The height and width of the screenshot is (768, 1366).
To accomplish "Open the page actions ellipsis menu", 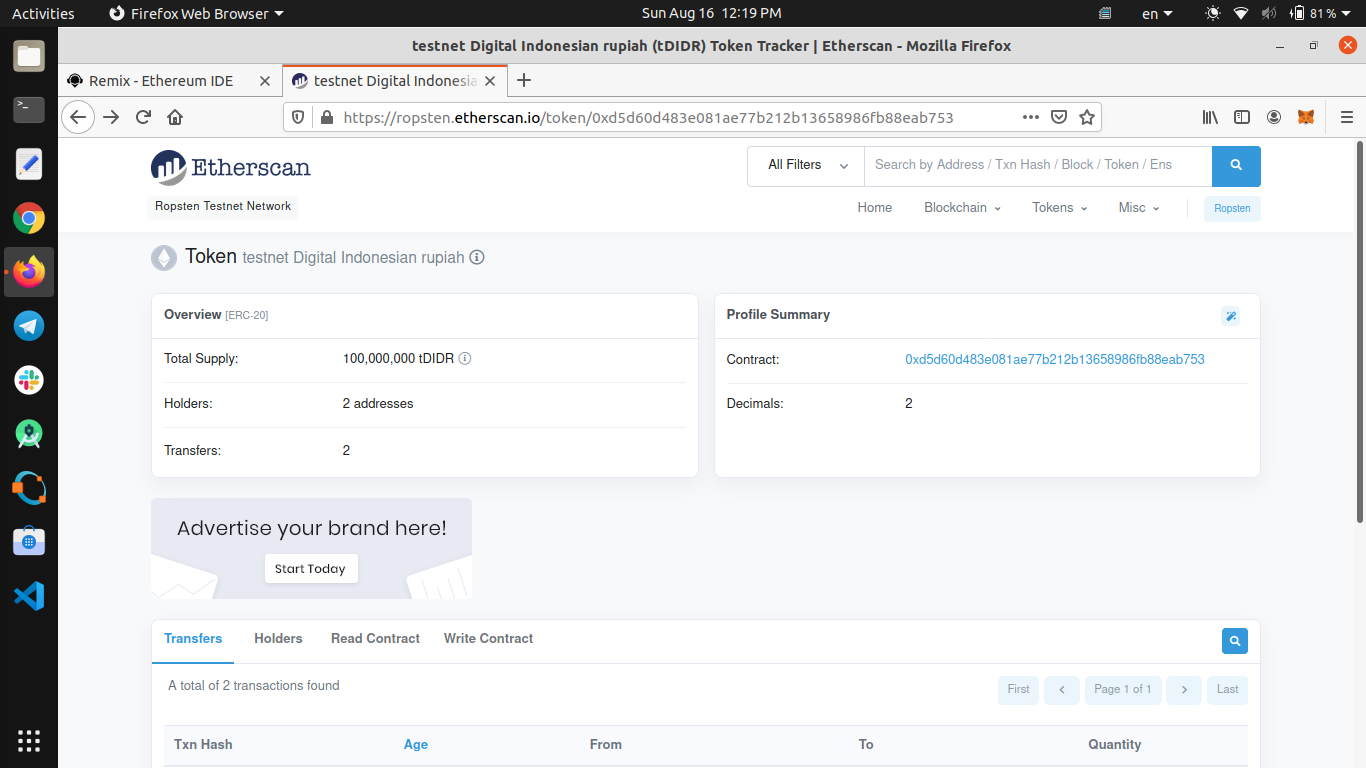I will [x=1031, y=117].
